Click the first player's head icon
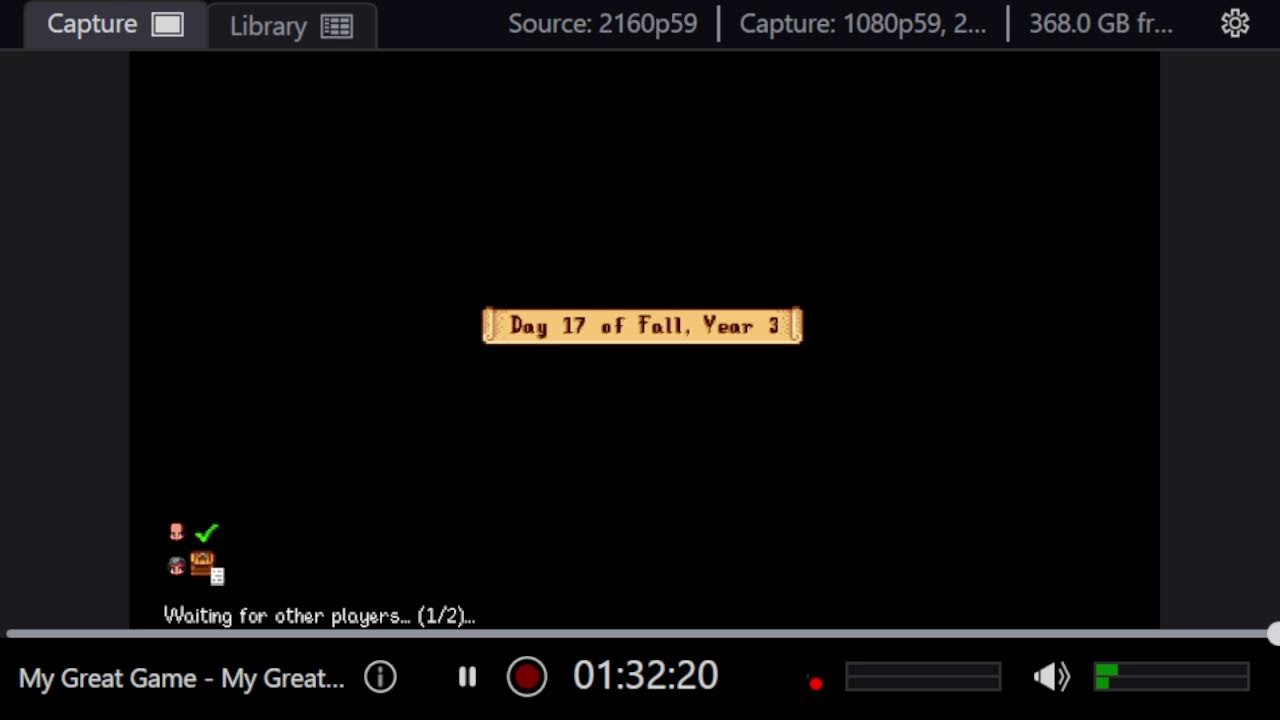Image resolution: width=1280 pixels, height=720 pixels. pyautogui.click(x=176, y=532)
